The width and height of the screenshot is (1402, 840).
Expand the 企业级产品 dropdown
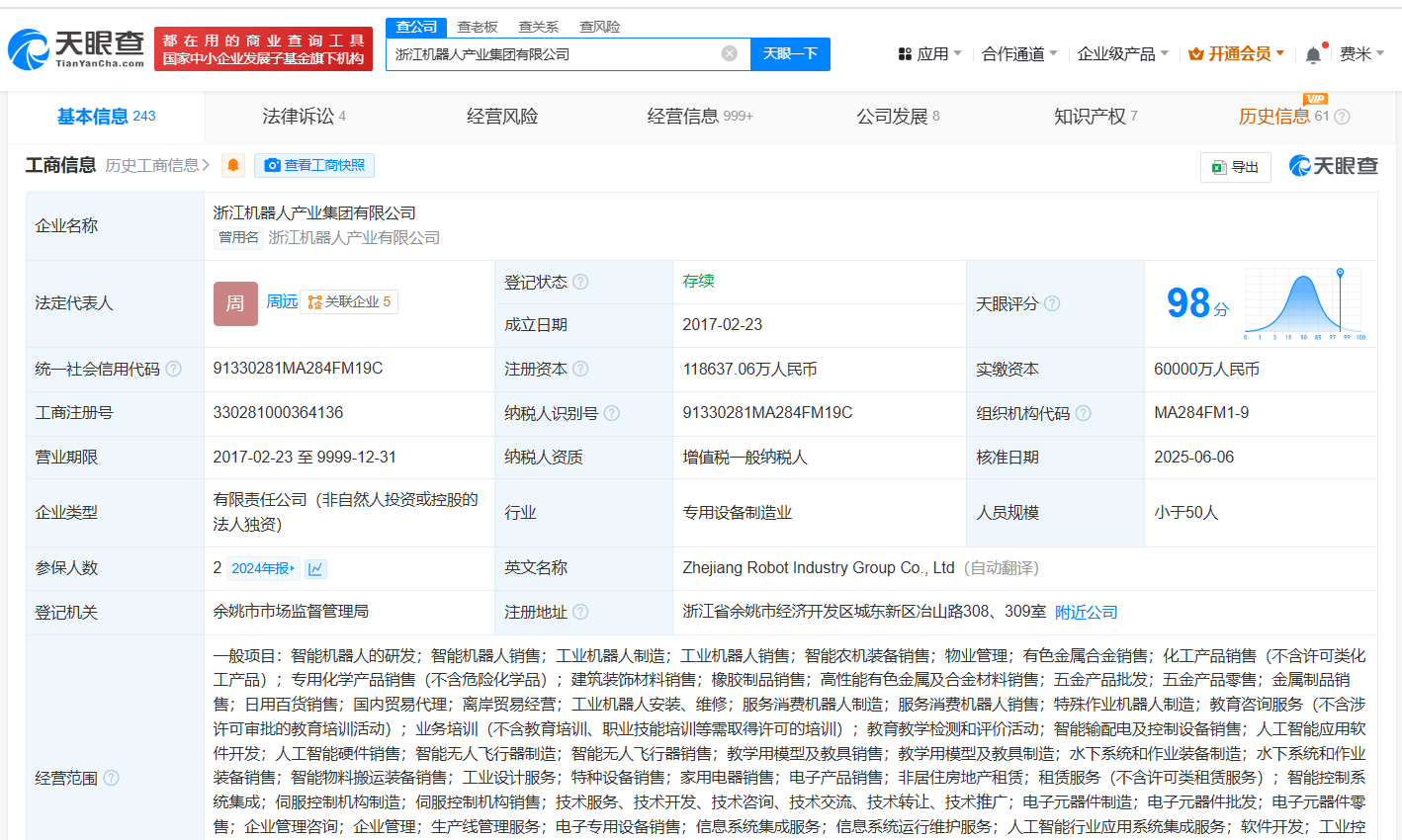pos(1122,53)
